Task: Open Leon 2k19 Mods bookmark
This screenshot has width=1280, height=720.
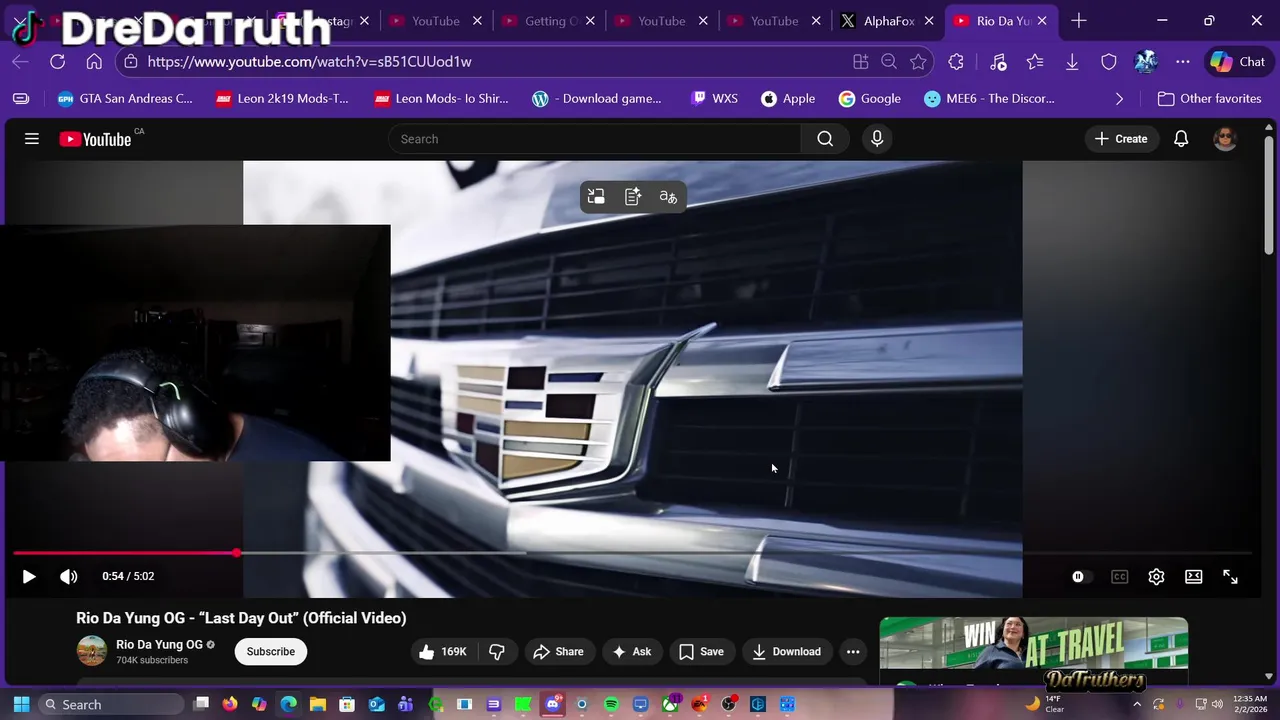Action: [x=282, y=99]
